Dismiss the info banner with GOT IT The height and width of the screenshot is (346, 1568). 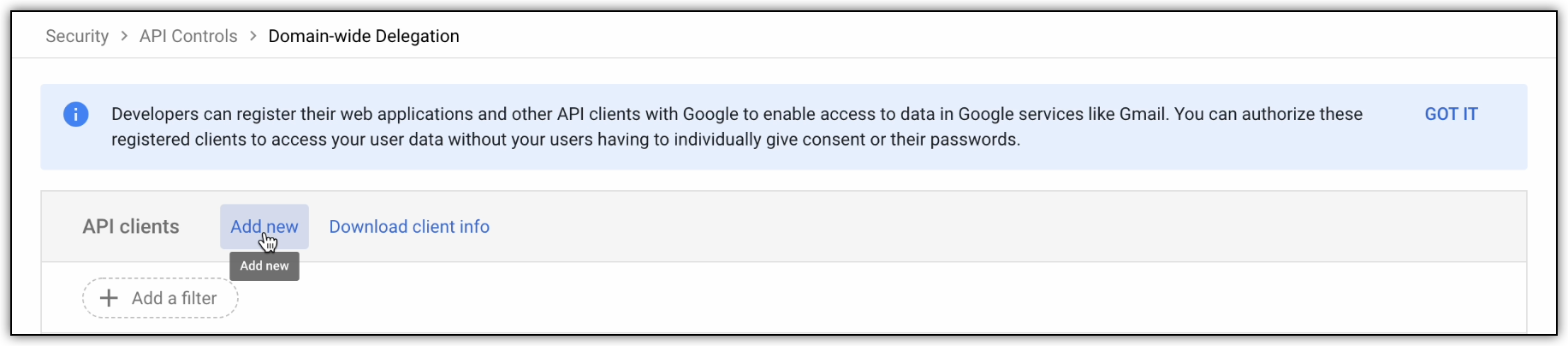[x=1451, y=114]
